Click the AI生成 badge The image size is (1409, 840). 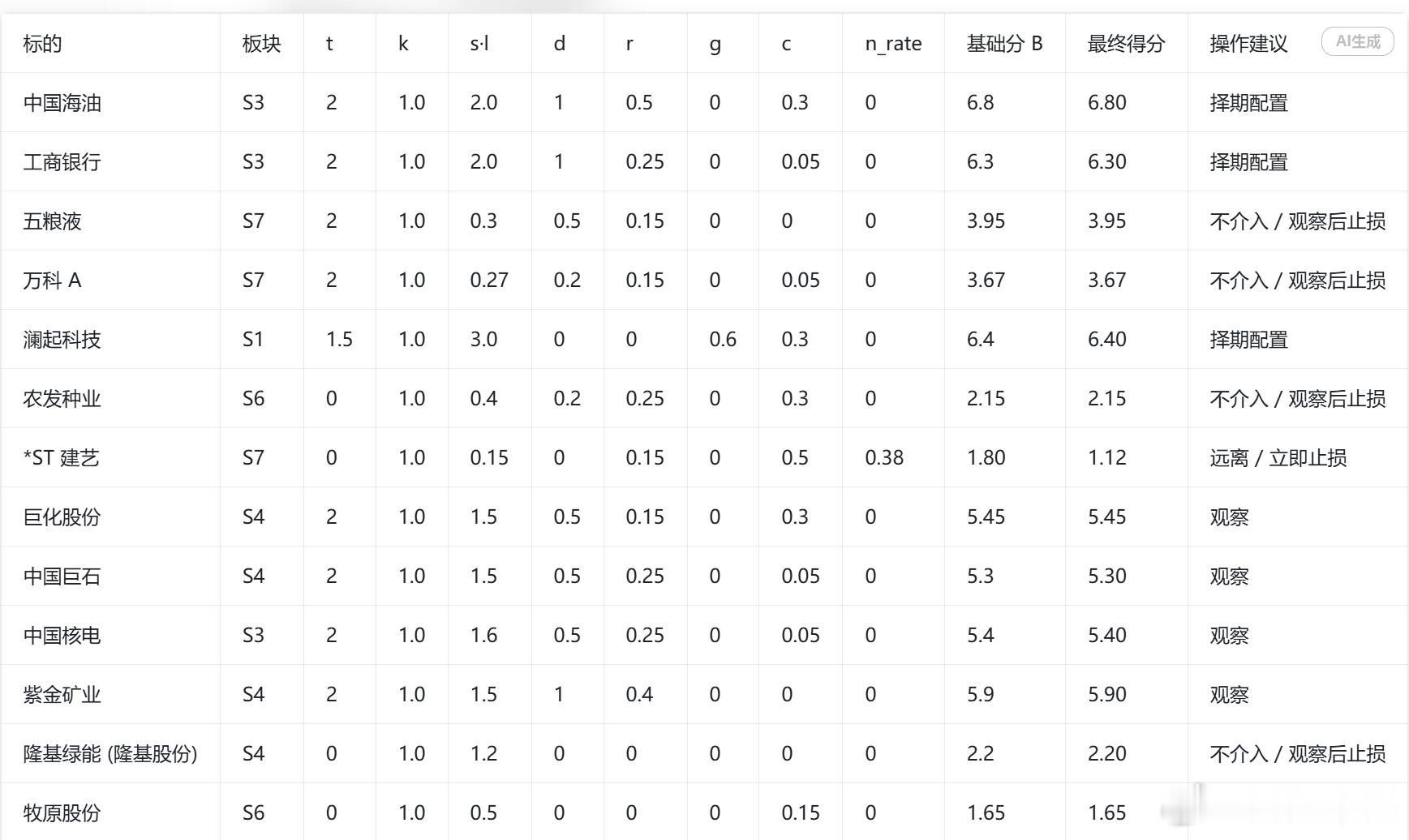[1358, 41]
